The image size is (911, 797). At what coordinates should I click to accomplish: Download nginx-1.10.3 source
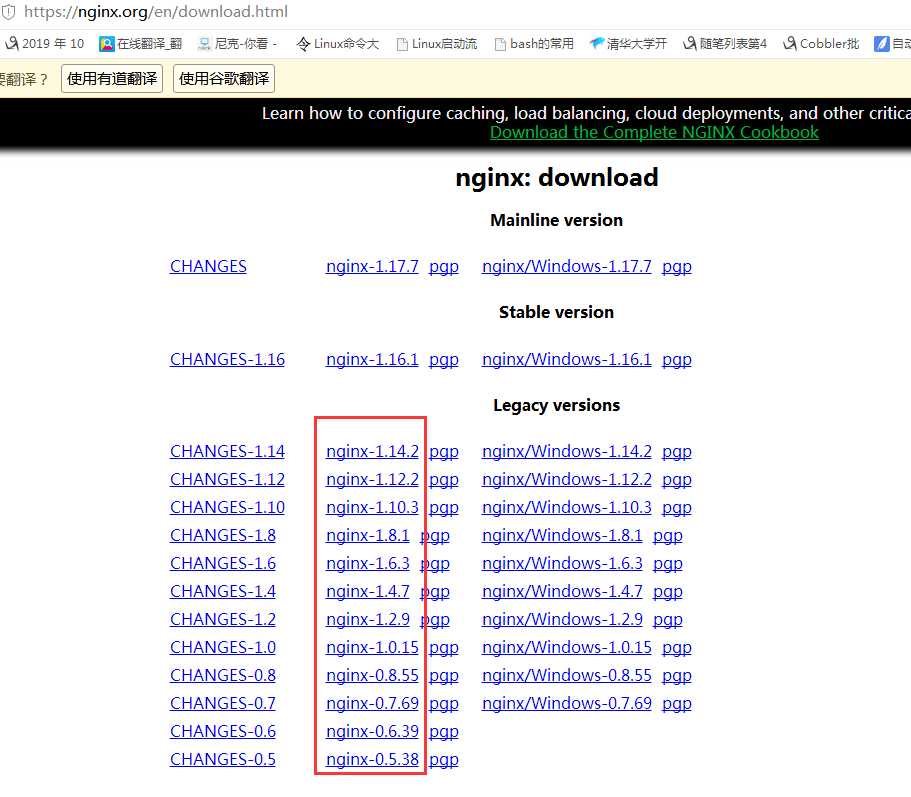coord(372,507)
